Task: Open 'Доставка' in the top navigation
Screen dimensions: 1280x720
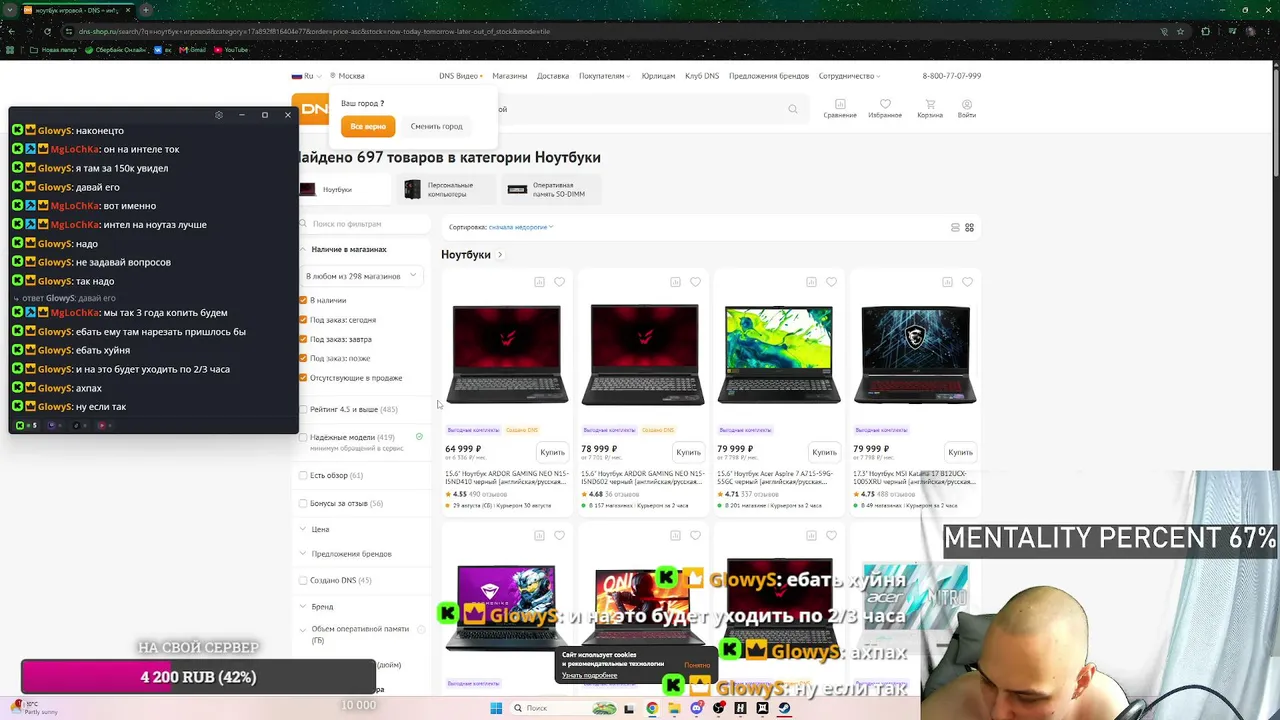Action: pos(553,76)
